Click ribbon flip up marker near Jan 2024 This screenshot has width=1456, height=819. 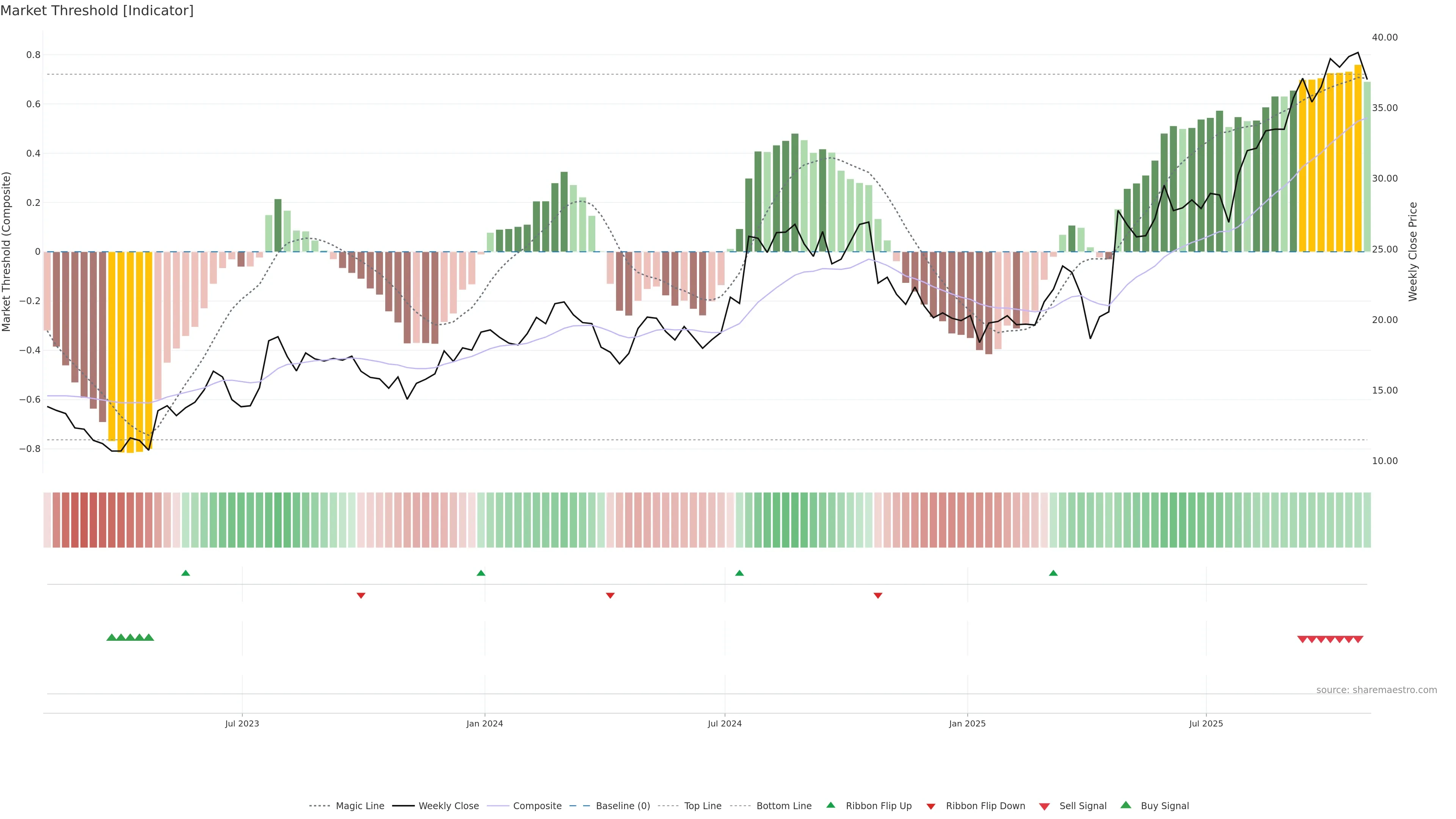(x=481, y=573)
